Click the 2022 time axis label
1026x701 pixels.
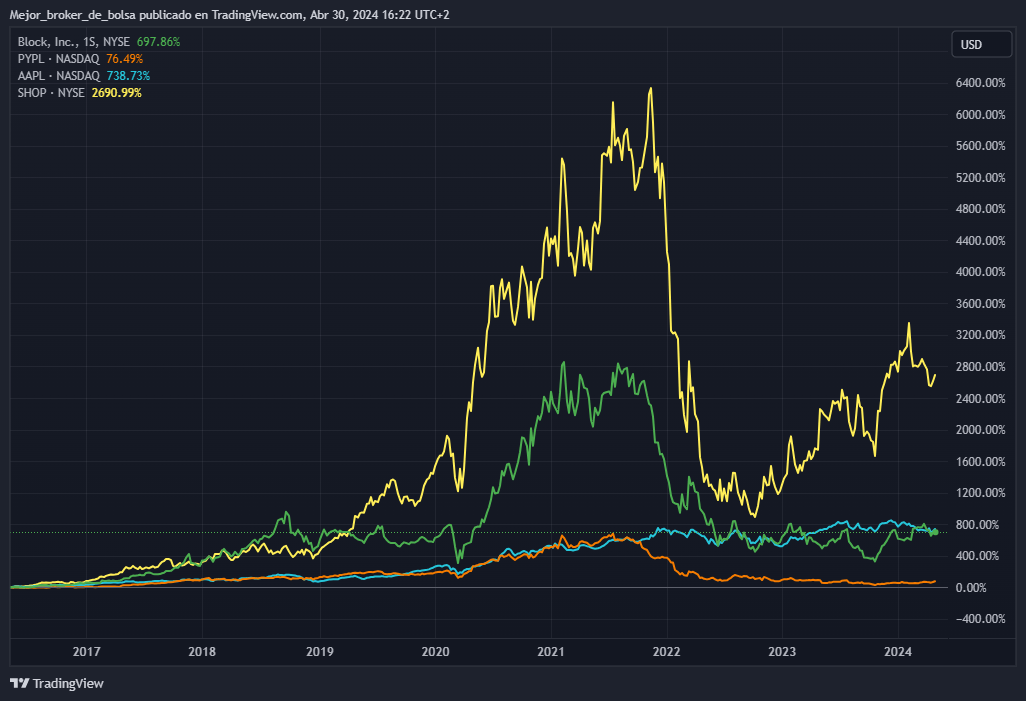[667, 652]
